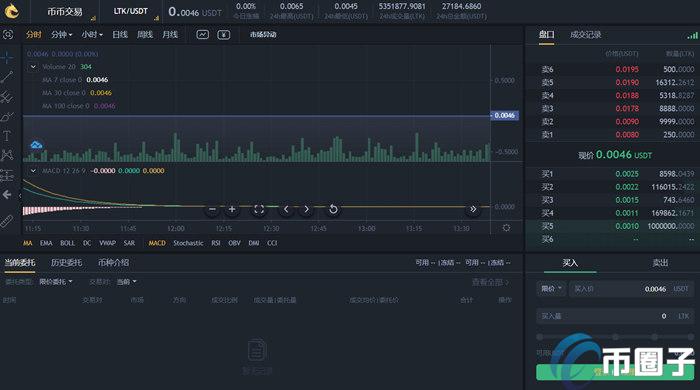700x390 pixels.
Task: Select the pitchfork drawing tool
Action: [x=7, y=96]
